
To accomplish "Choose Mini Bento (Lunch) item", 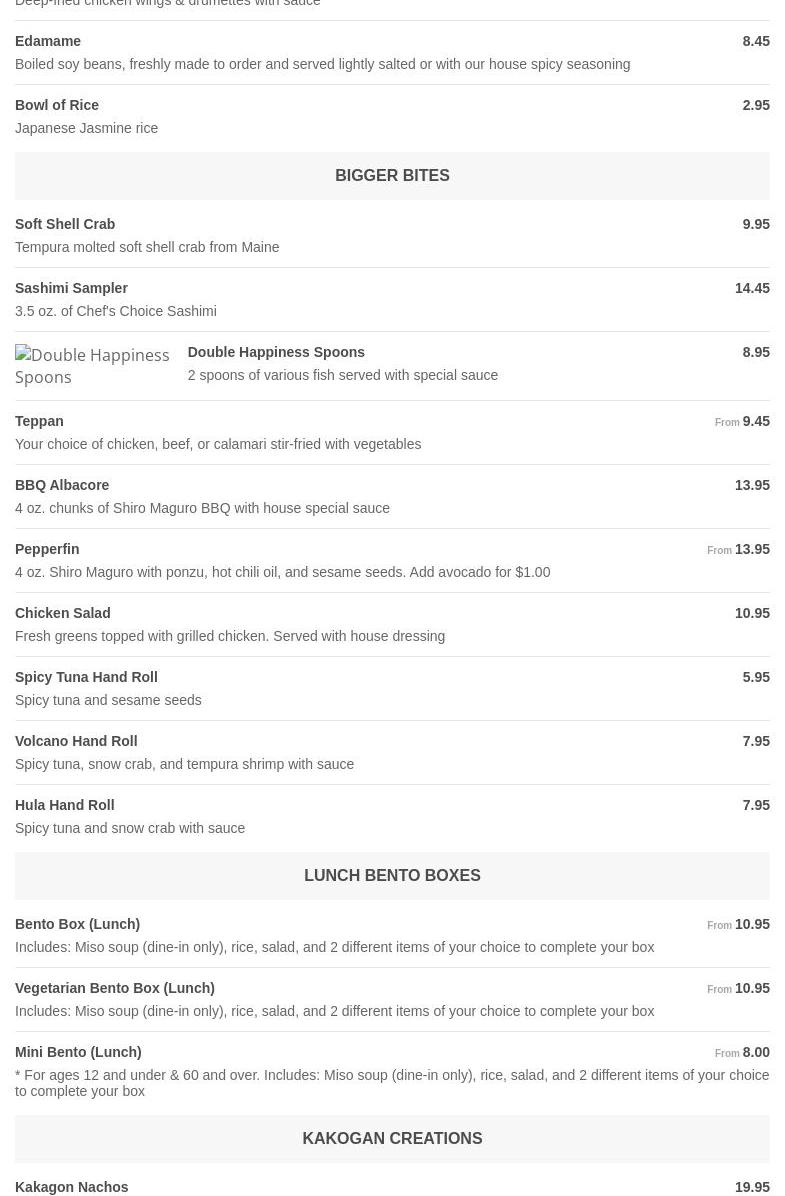I will [x=78, y=1052].
